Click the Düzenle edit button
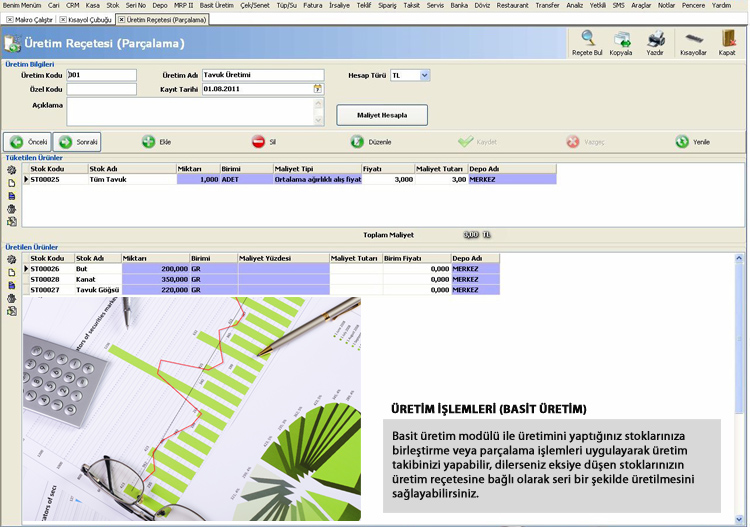Screen dimensions: 750x527 (x=371, y=142)
